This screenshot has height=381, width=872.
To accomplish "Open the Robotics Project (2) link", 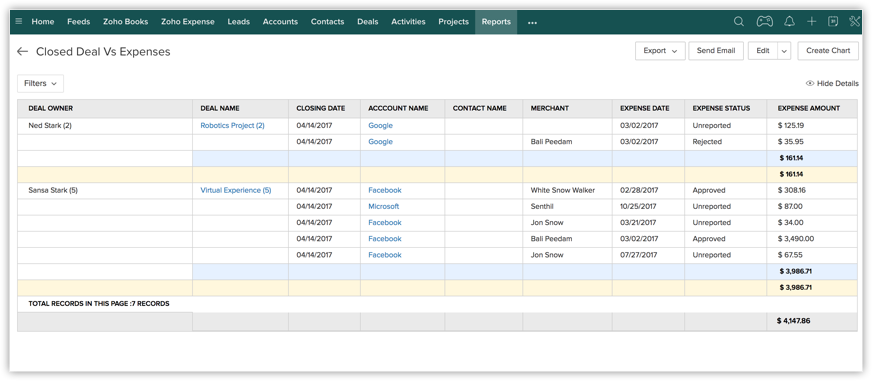I will (232, 126).
